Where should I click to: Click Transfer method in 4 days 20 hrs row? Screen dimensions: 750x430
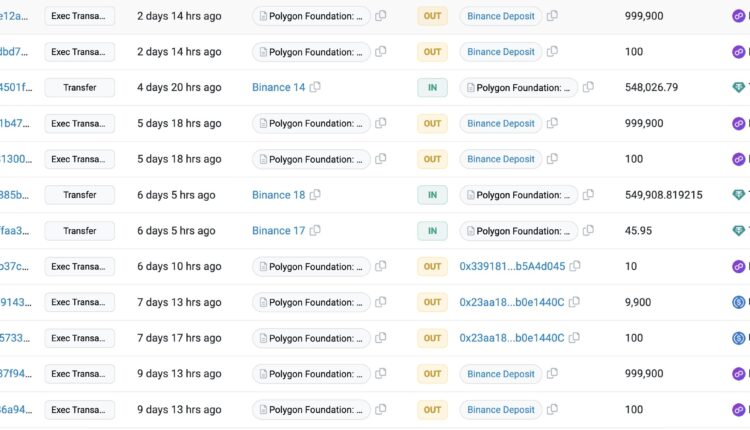pos(80,88)
